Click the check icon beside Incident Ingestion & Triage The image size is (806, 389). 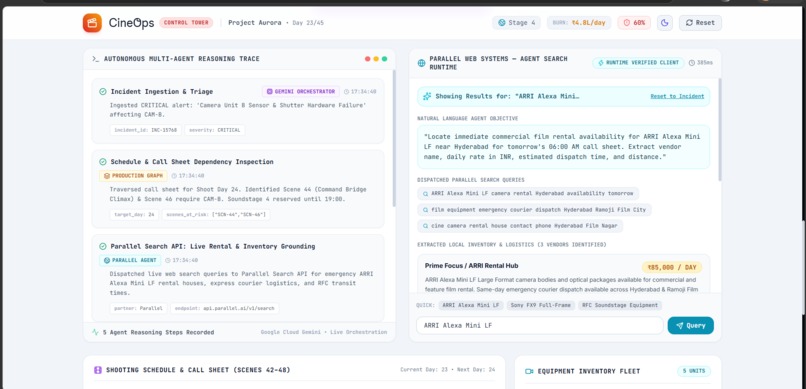point(103,91)
